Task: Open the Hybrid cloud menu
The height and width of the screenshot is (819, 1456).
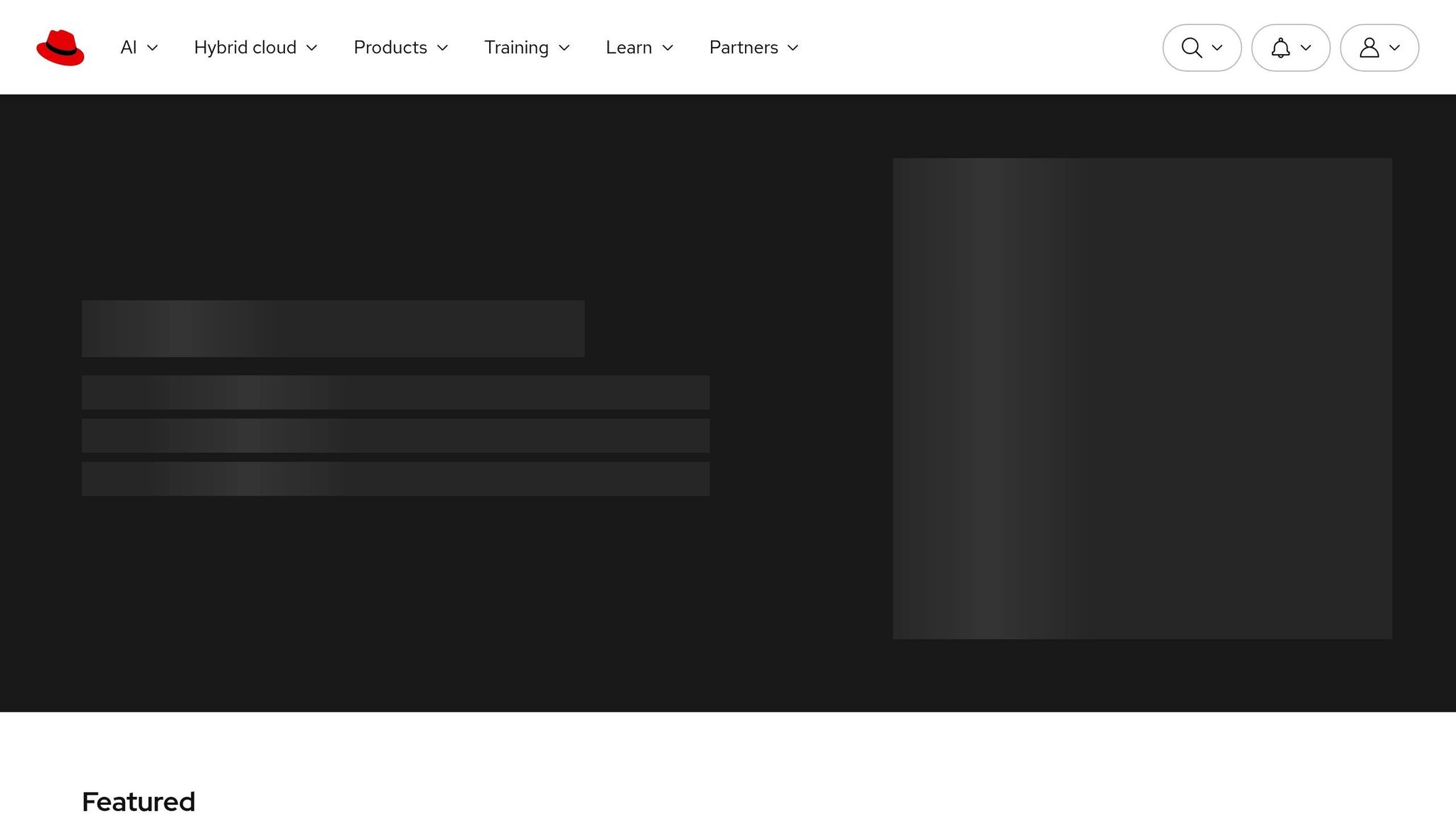Action: [245, 48]
